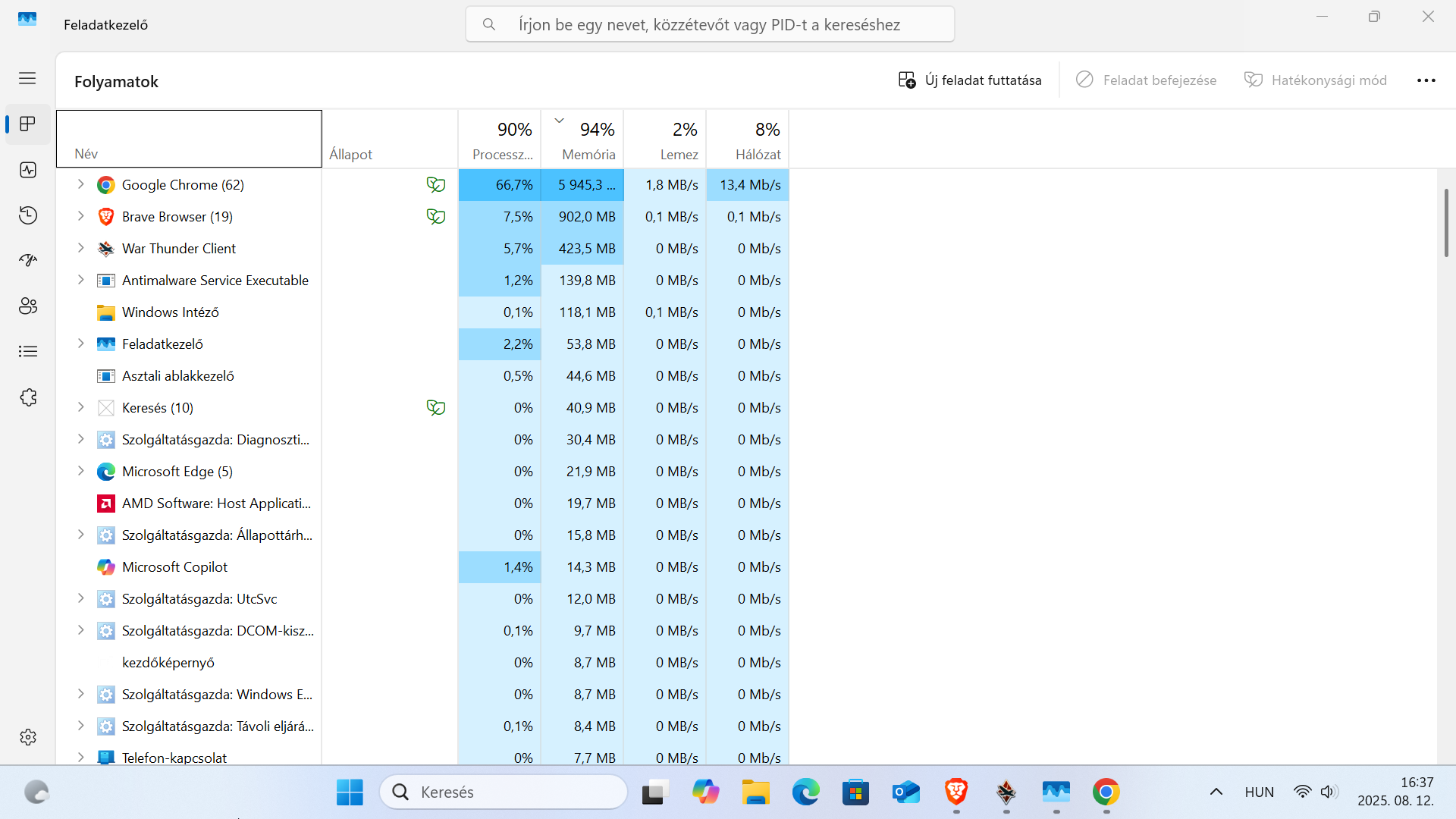Open Task View from the taskbar

pos(655,792)
